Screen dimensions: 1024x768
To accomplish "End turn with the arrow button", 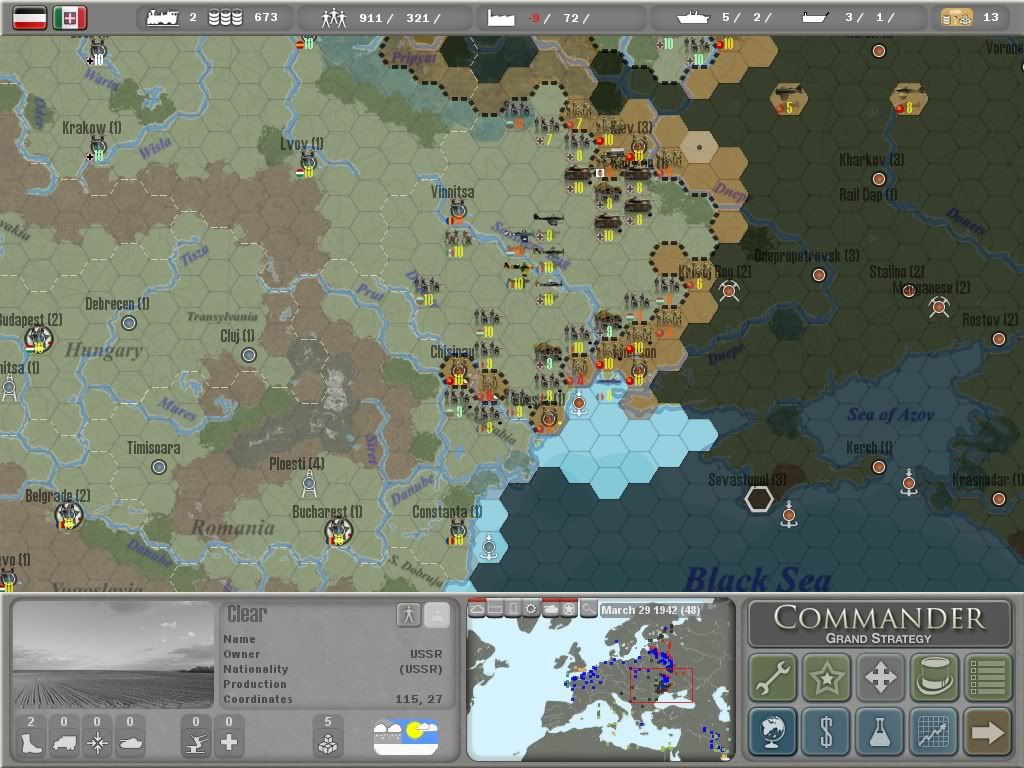I will (x=987, y=731).
